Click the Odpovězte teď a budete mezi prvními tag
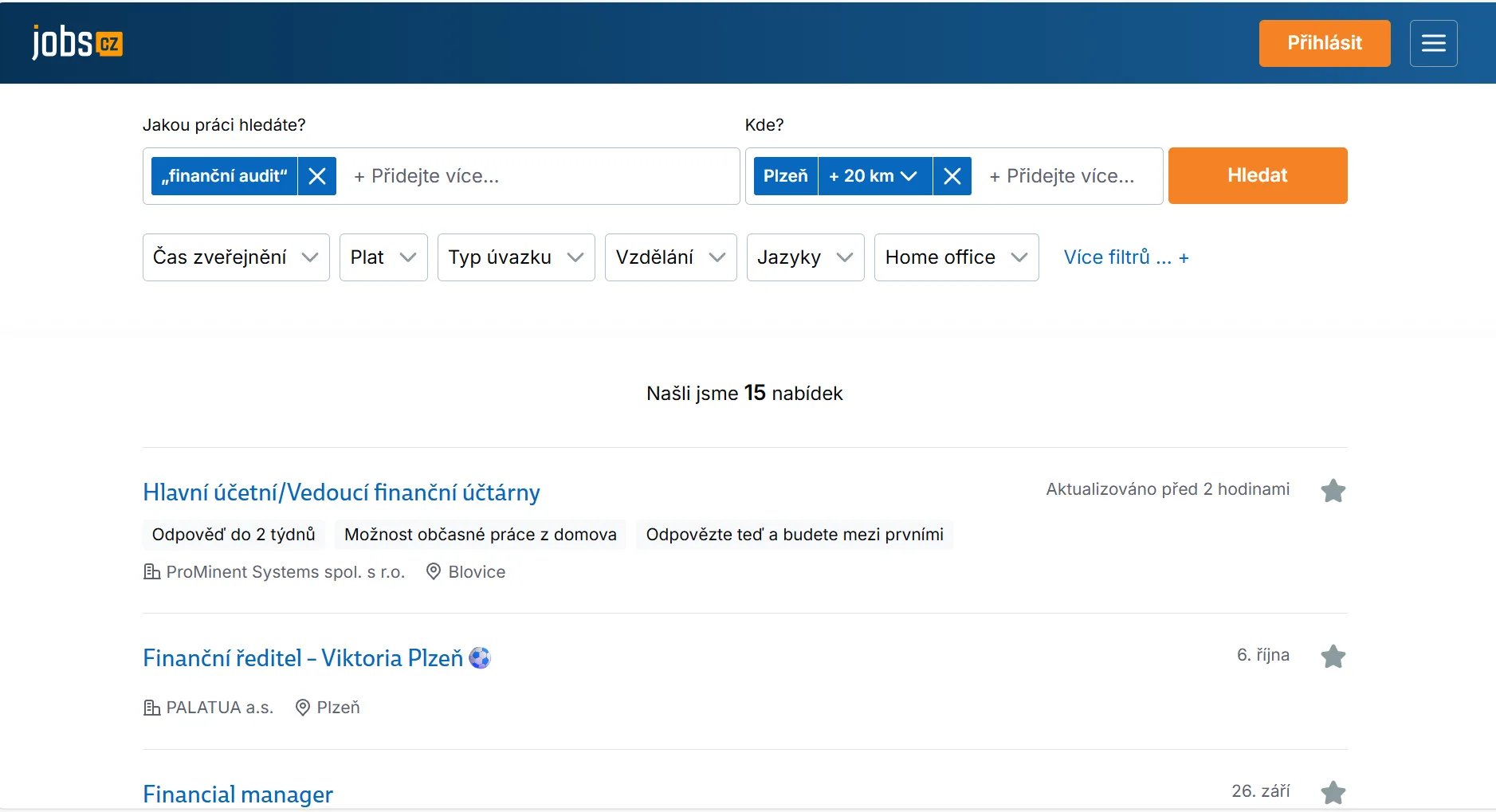Image resolution: width=1496 pixels, height=812 pixels. [795, 535]
